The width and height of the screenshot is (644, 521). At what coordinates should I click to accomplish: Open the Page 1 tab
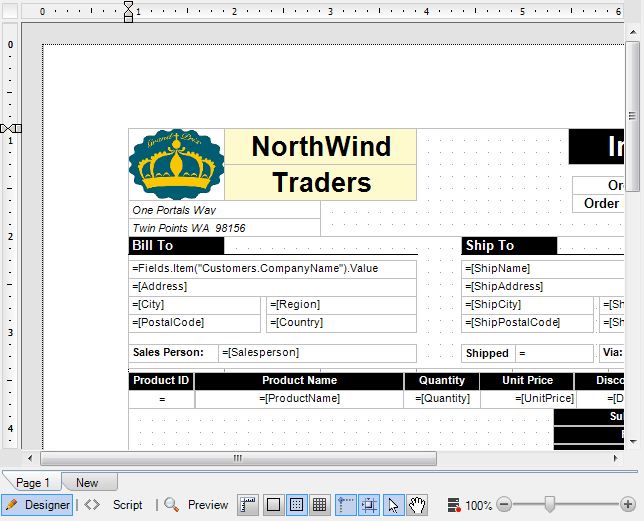click(x=32, y=482)
